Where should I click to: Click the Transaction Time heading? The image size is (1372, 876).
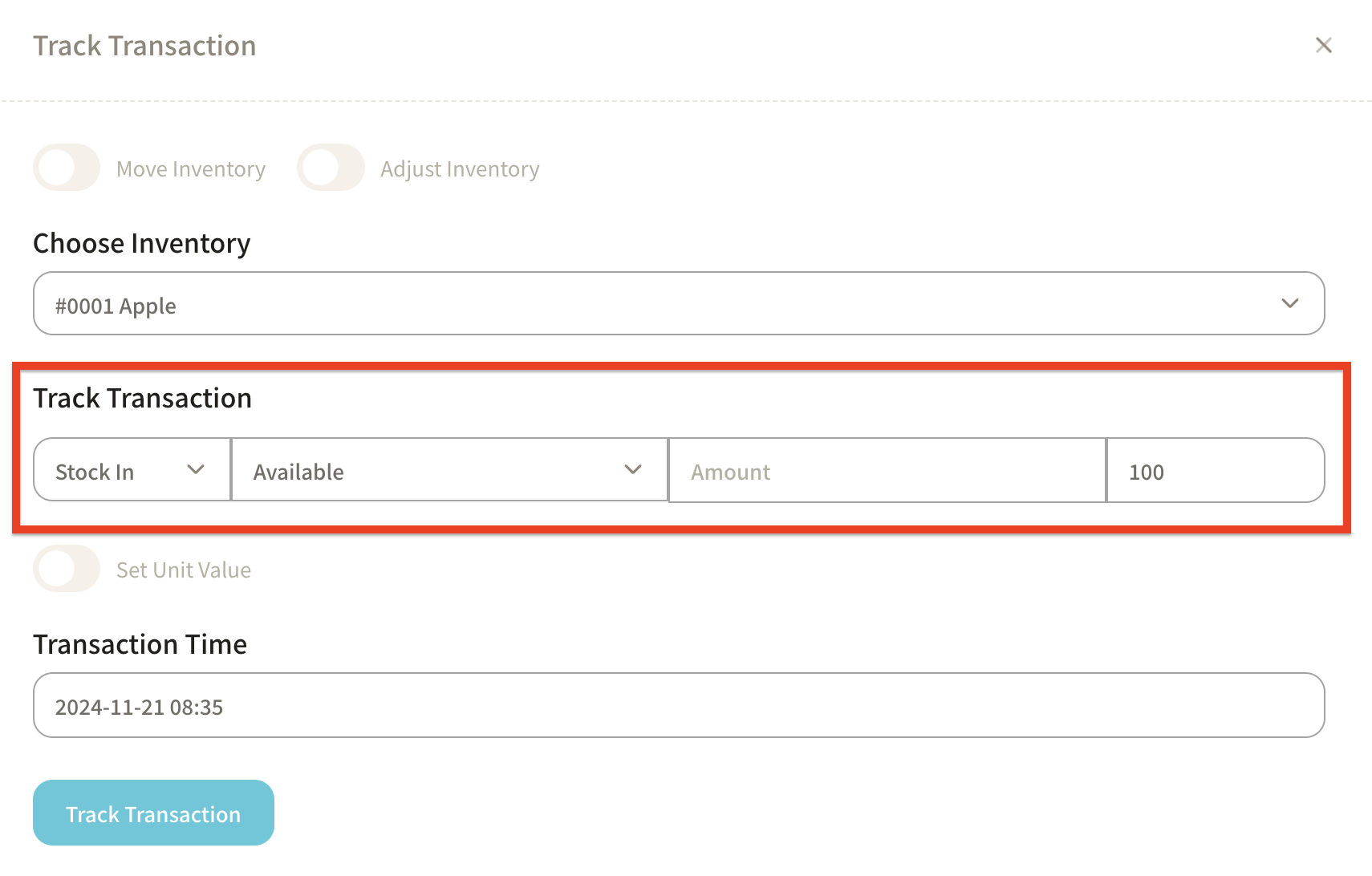coord(140,644)
